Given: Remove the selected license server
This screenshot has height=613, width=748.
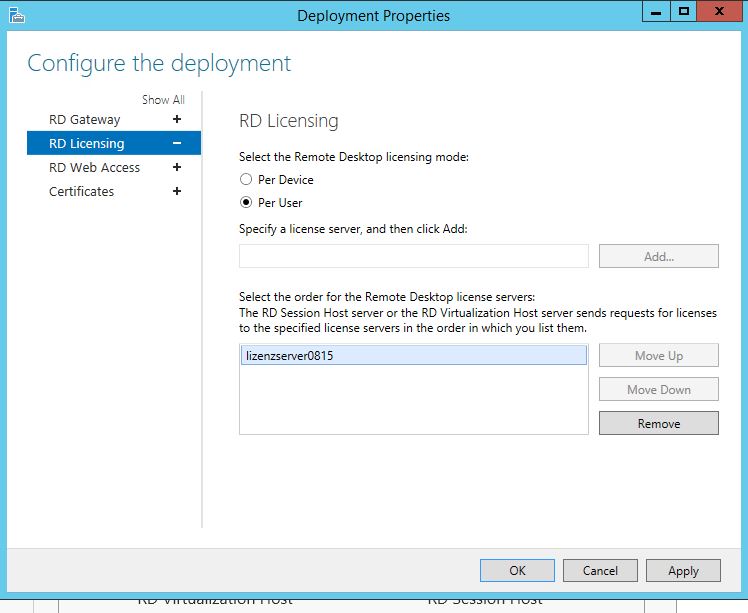Looking at the screenshot, I should 659,423.
